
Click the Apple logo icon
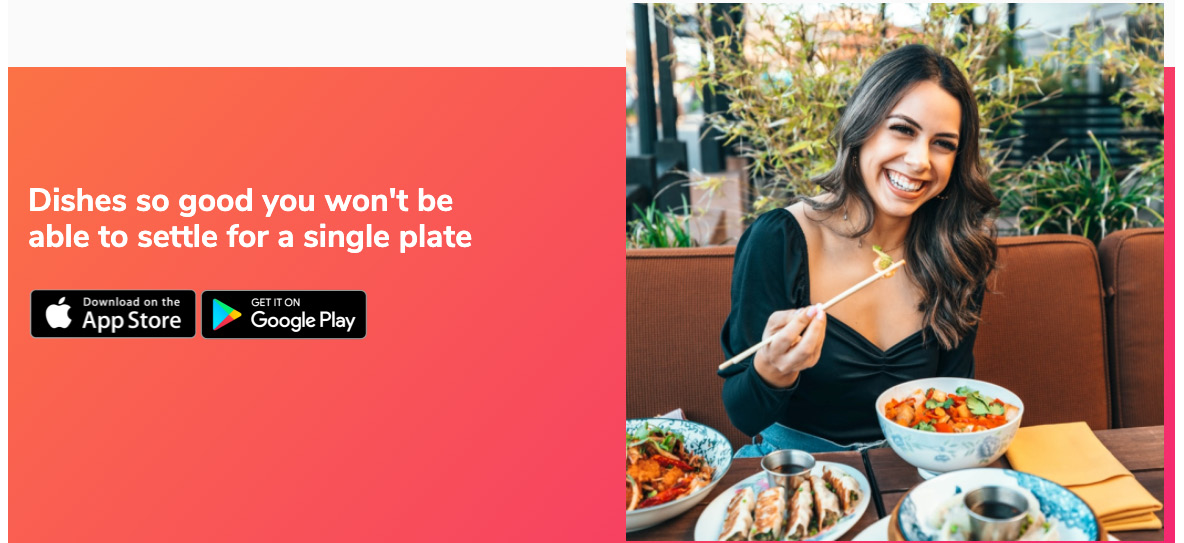tap(58, 313)
